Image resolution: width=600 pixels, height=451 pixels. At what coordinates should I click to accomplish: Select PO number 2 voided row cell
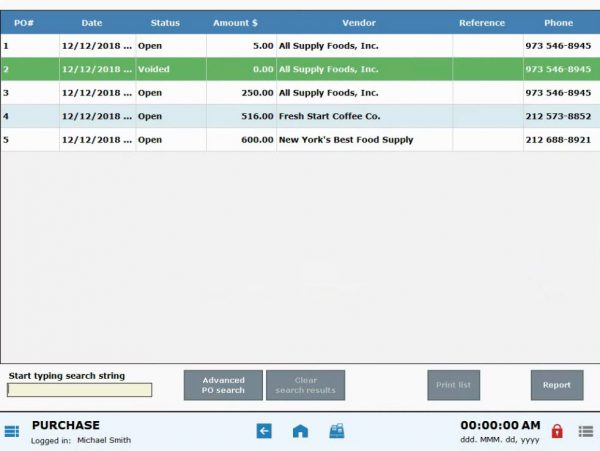click(30, 69)
